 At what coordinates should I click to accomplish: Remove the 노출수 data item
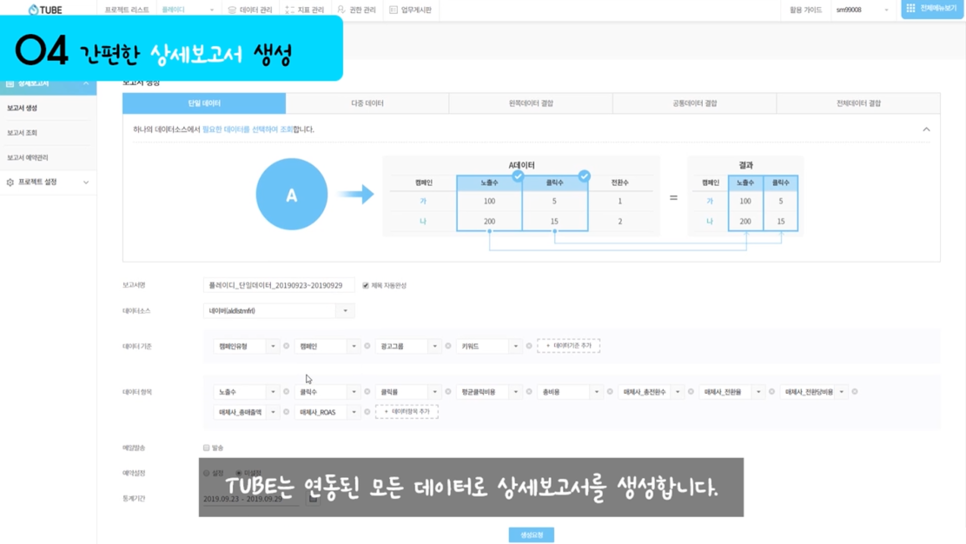[286, 392]
